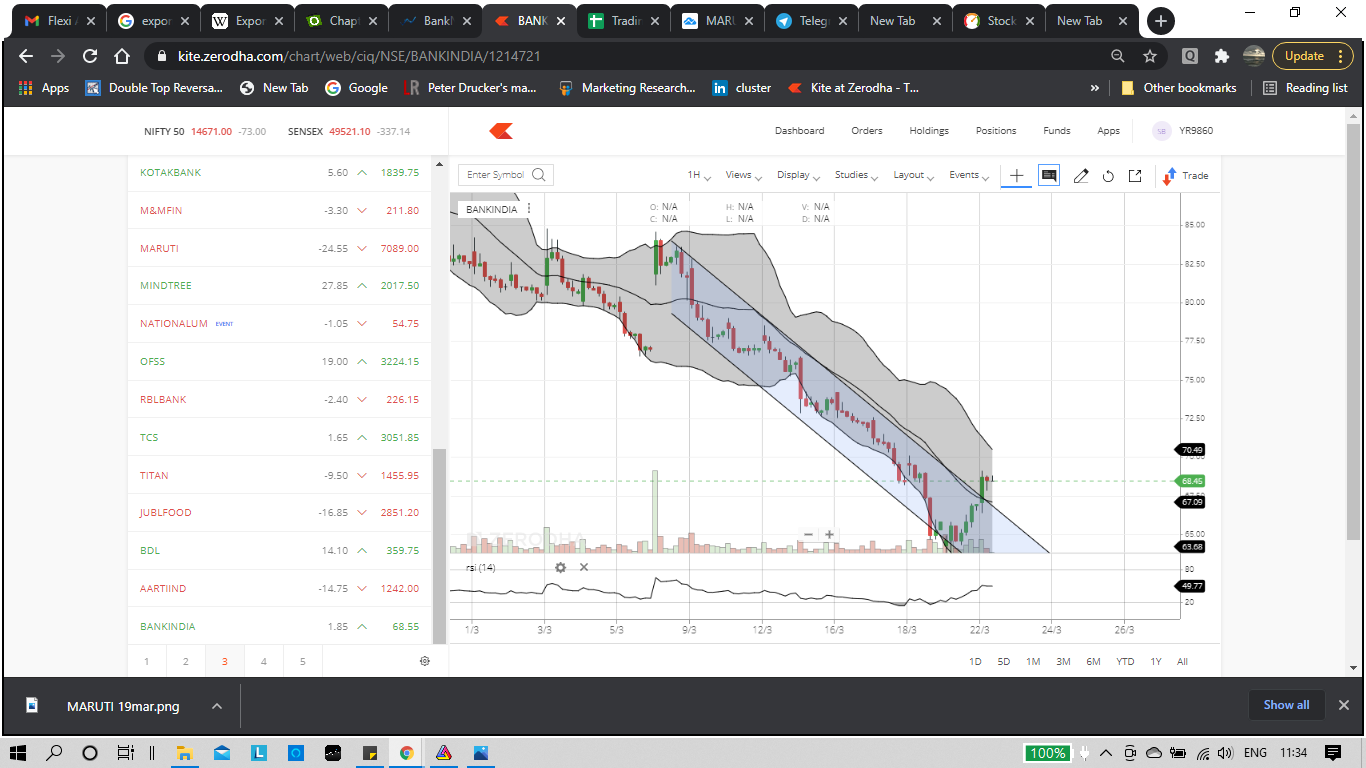Select the 1D range button
This screenshot has height=768, width=1366.
(x=975, y=662)
